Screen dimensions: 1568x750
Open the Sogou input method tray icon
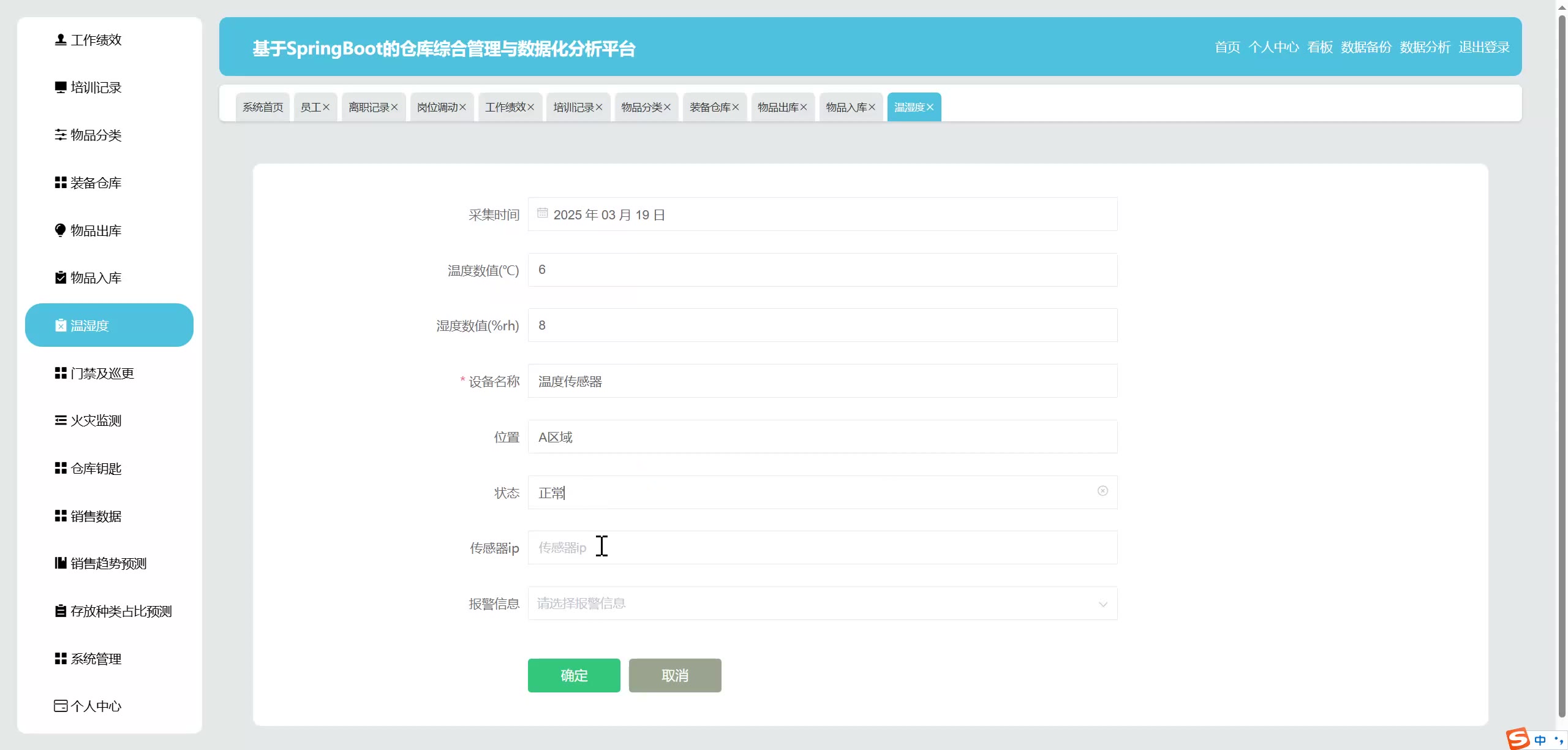pyautogui.click(x=1519, y=738)
